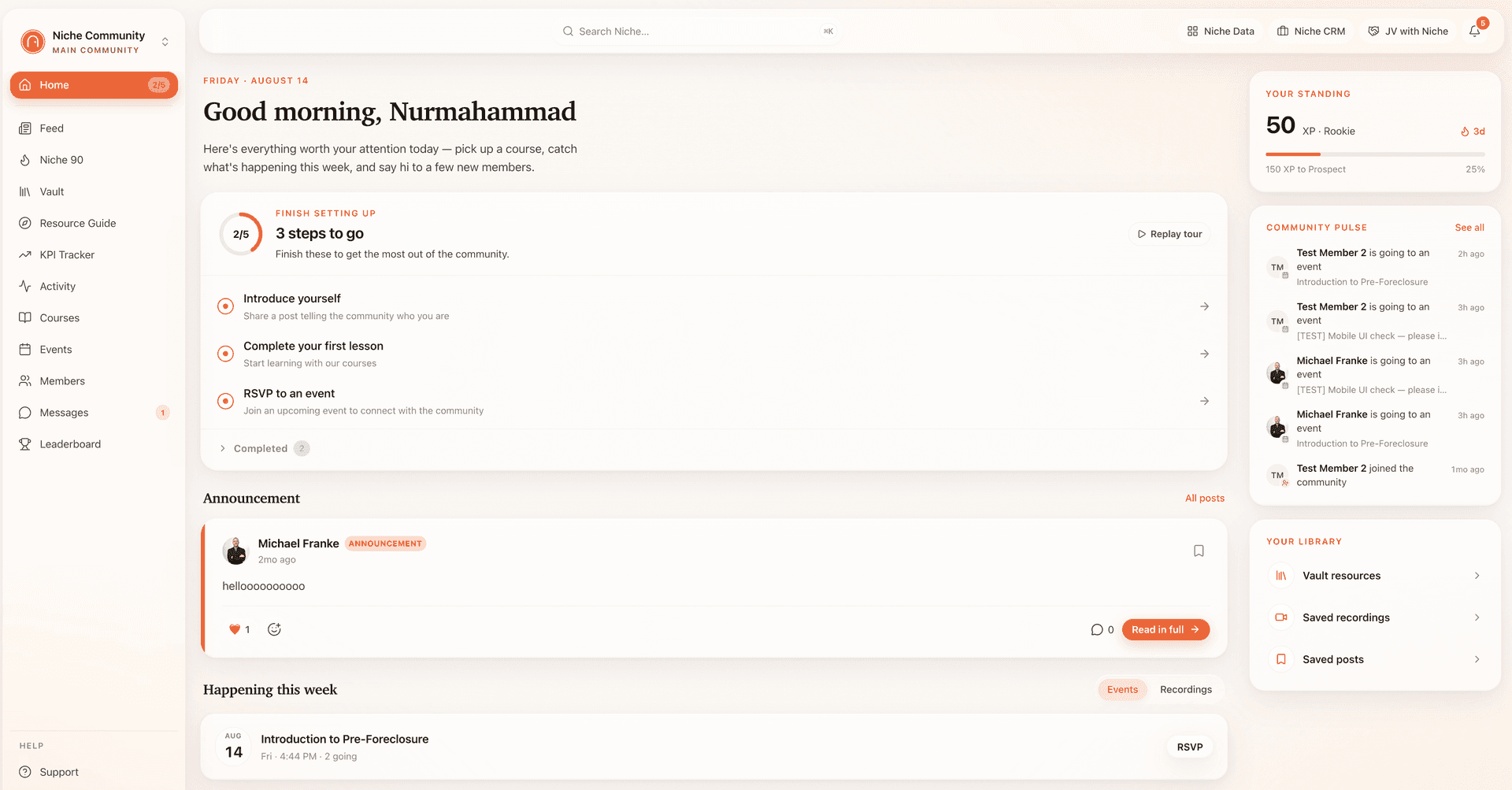Click the ANNOUNCEMENT tag on the post

385,543
